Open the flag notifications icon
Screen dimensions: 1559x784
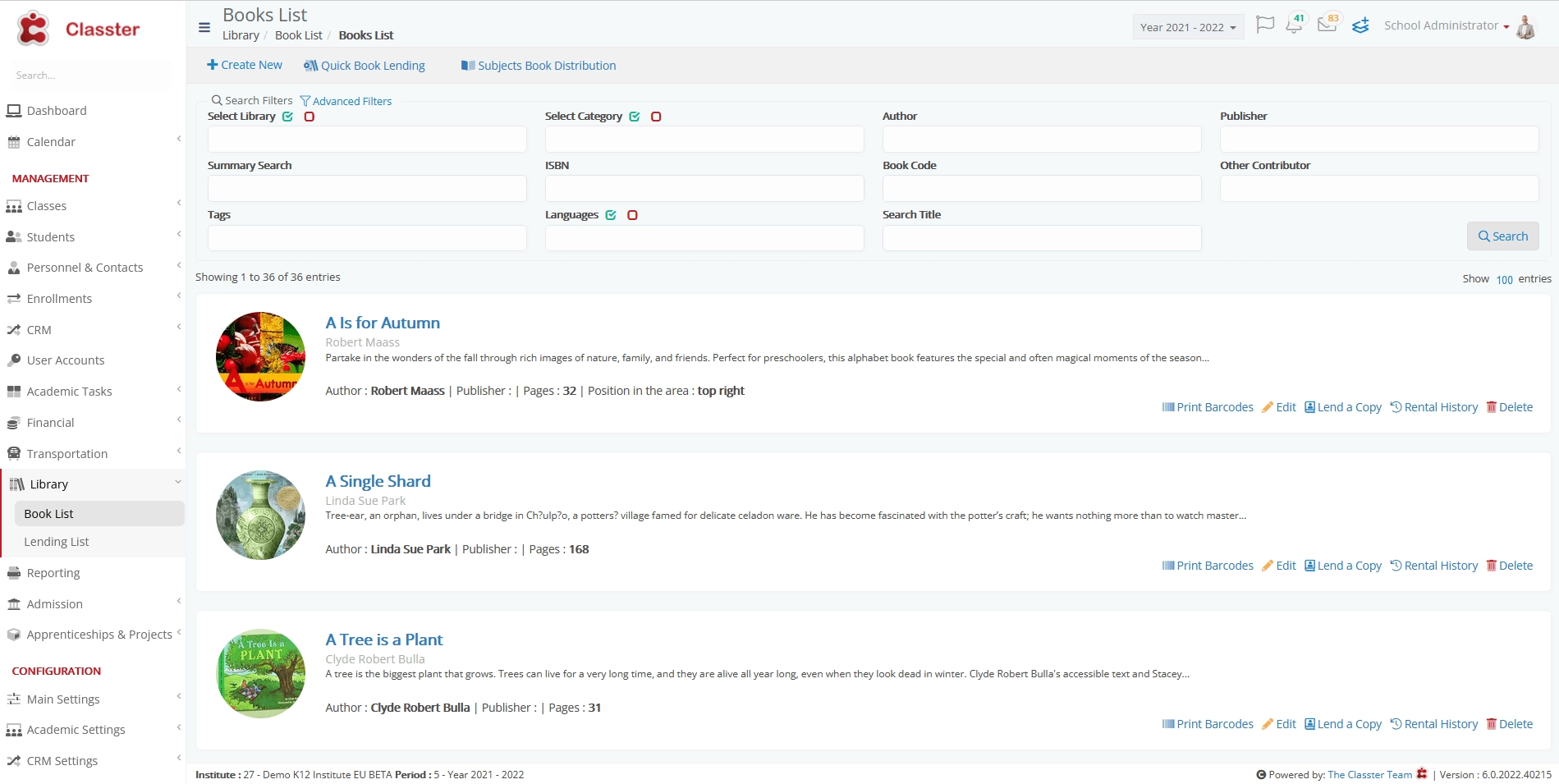click(1265, 25)
